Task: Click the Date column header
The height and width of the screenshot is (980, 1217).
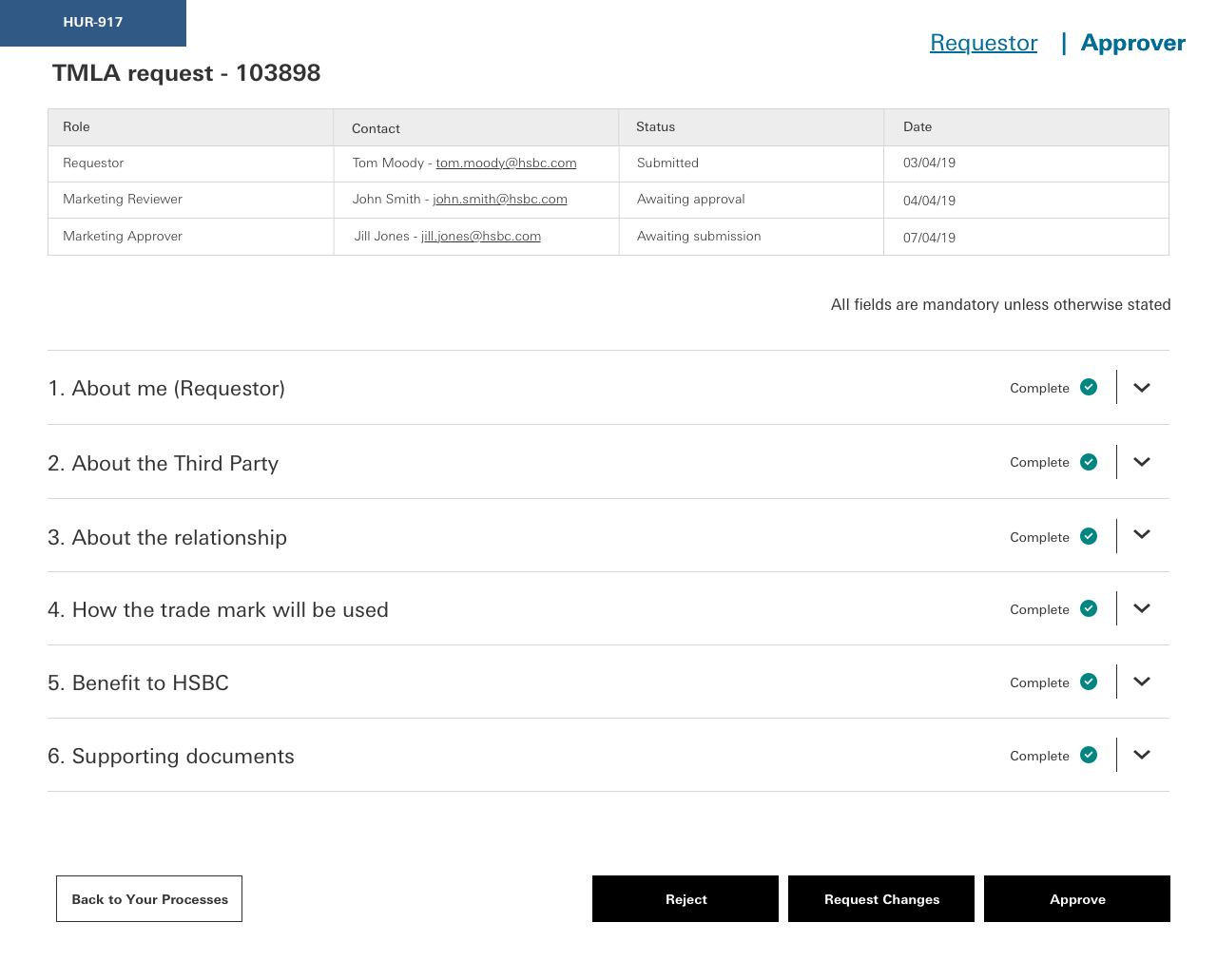Action: [1026, 127]
